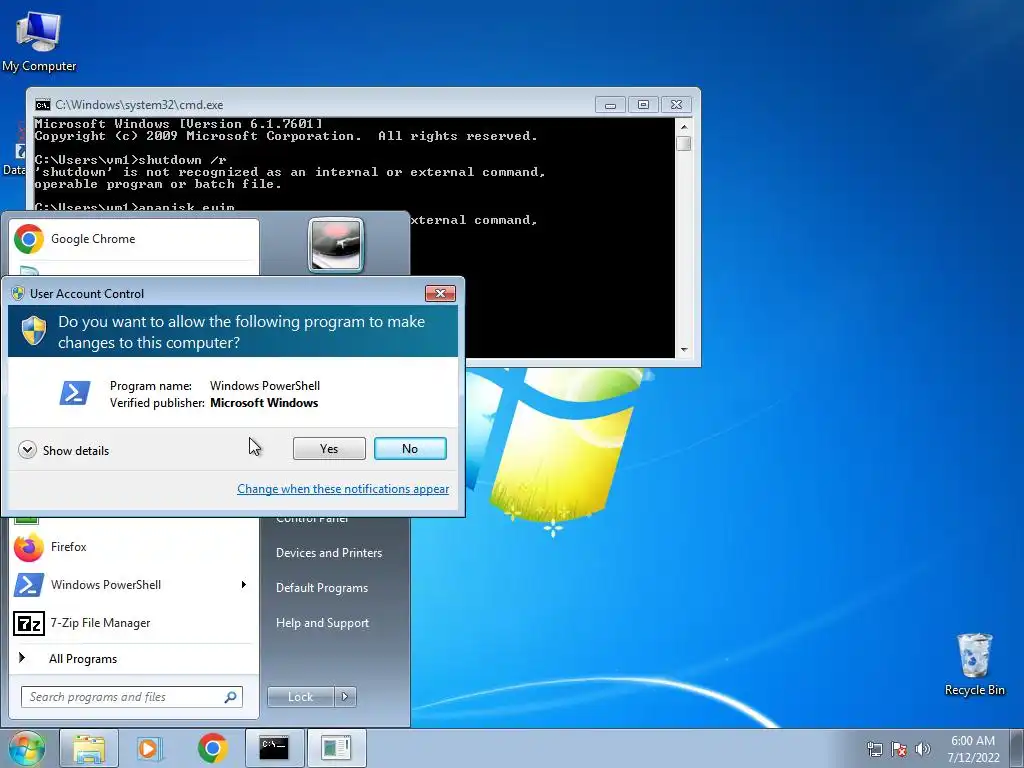This screenshot has height=768, width=1024.
Task: Click the Start orb on taskbar
Action: [25, 748]
